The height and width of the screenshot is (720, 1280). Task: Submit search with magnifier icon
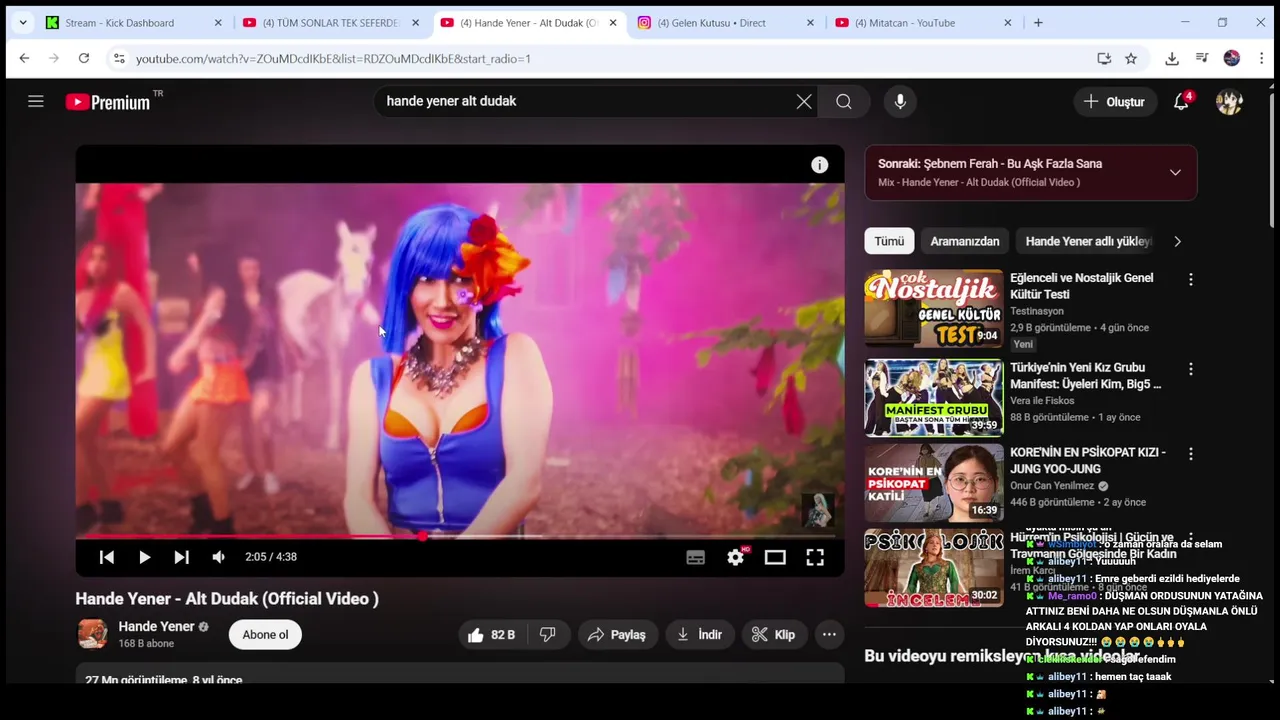click(844, 101)
